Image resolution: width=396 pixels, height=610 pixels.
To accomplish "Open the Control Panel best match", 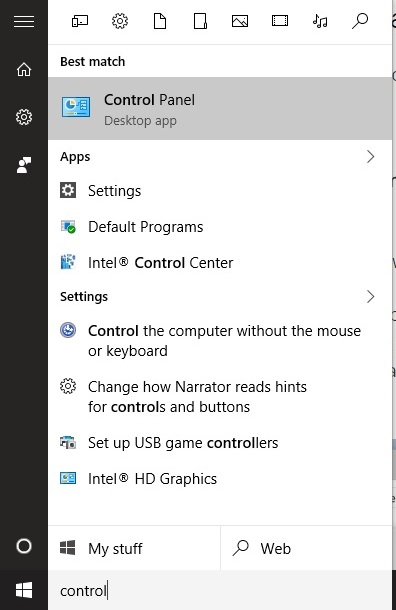I will point(220,109).
